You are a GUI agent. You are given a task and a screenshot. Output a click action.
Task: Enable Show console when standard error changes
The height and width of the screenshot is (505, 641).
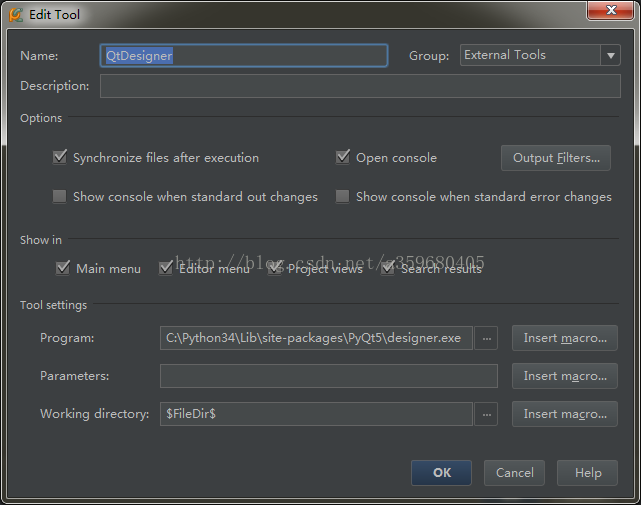pos(343,197)
